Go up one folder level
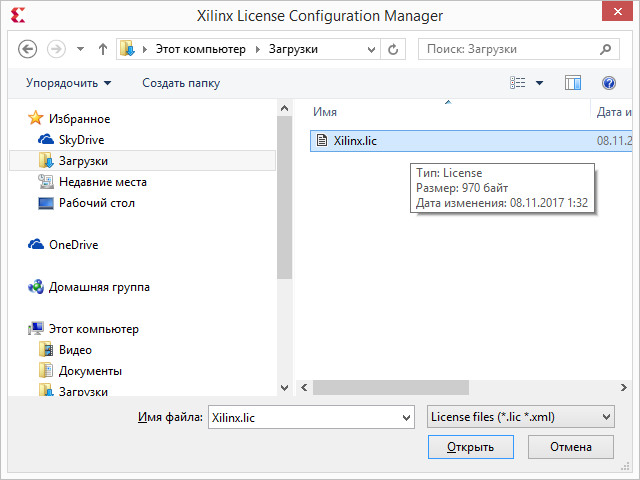 click(x=103, y=49)
